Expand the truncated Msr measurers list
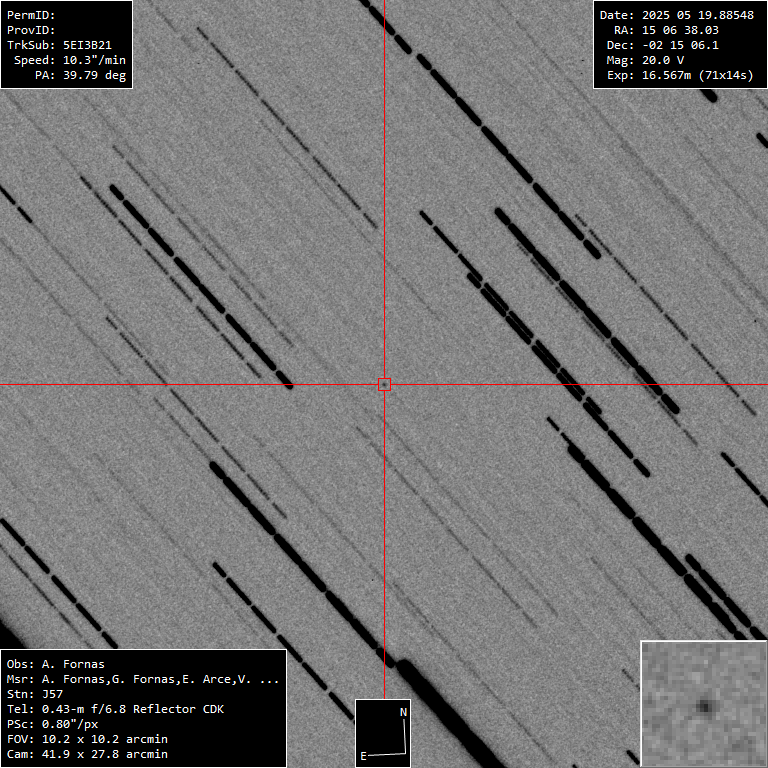 [x=268, y=679]
